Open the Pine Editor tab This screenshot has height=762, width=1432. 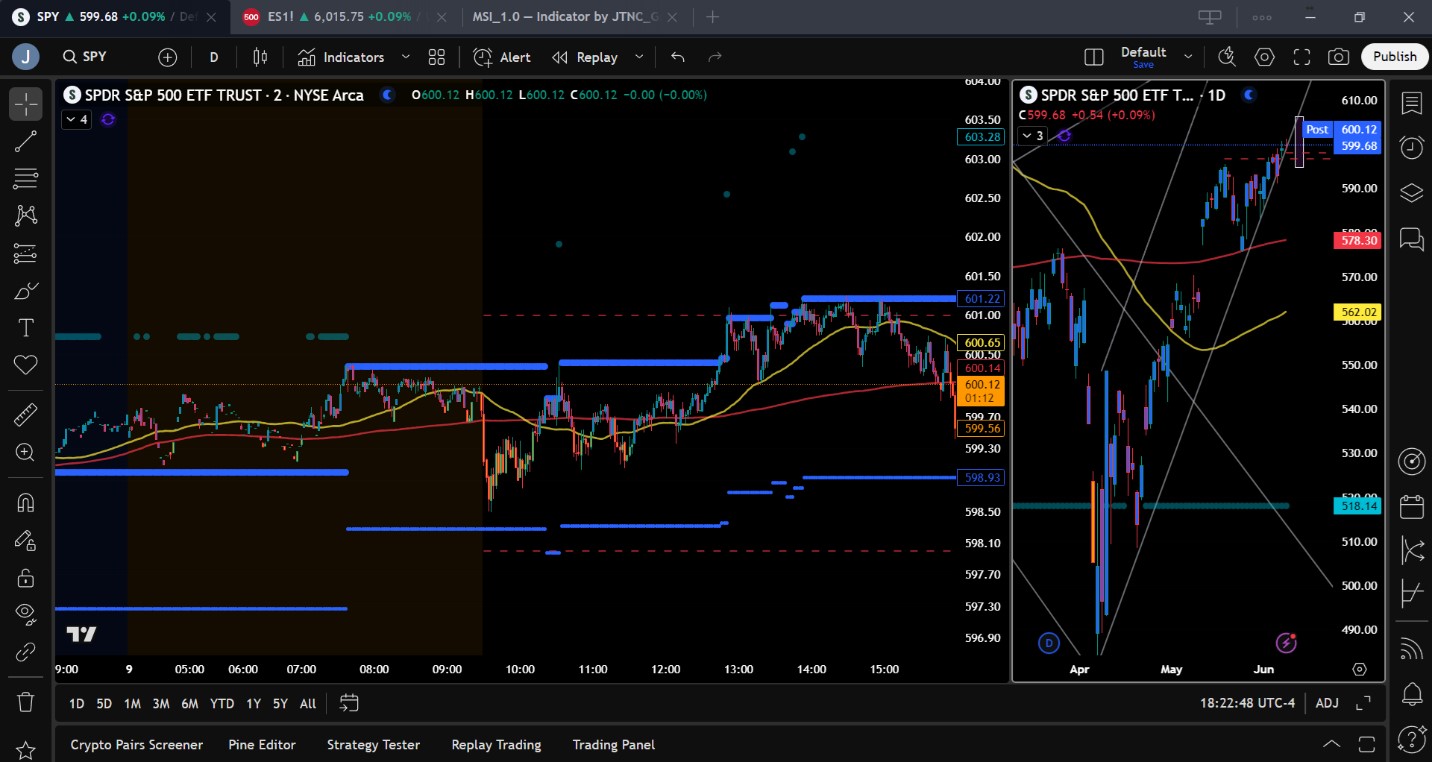pos(262,745)
